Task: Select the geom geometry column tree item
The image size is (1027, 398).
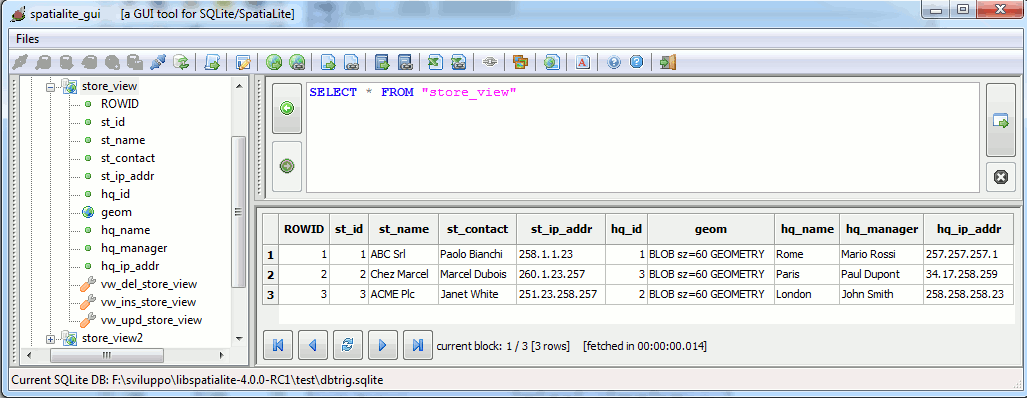Action: click(x=116, y=212)
